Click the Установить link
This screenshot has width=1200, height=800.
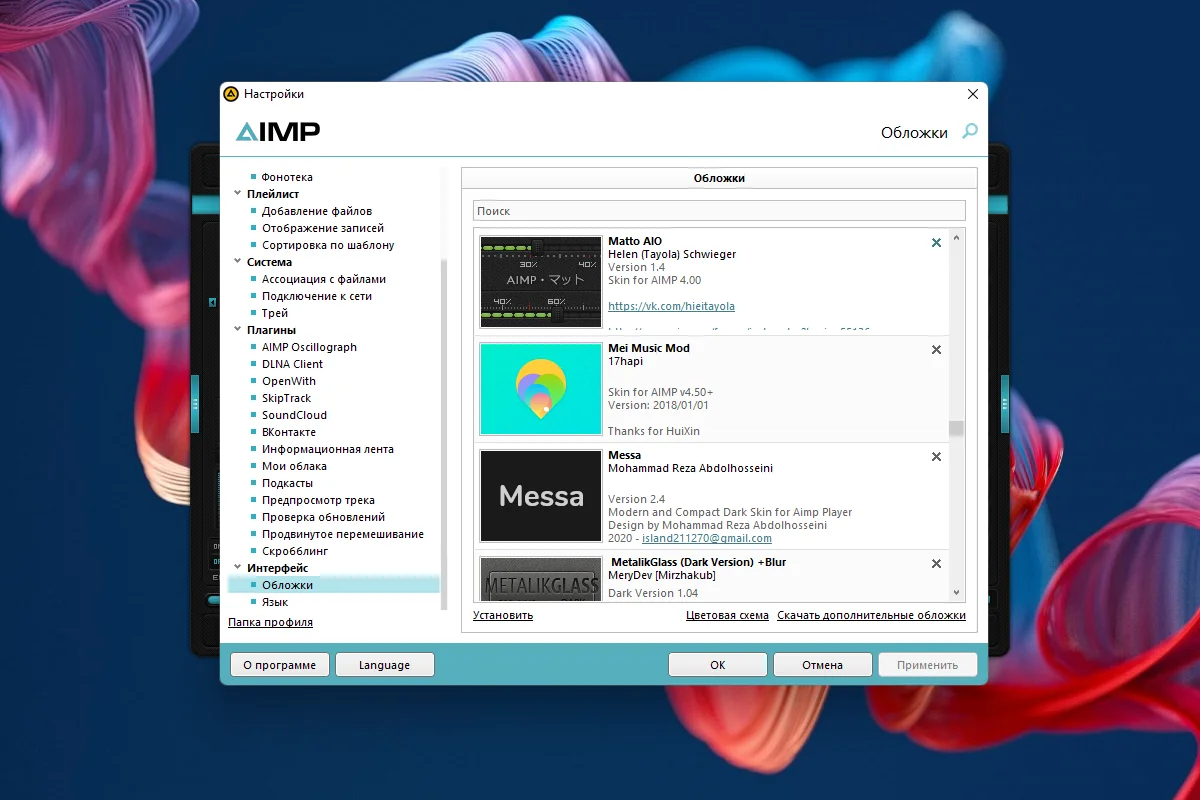[x=503, y=615]
